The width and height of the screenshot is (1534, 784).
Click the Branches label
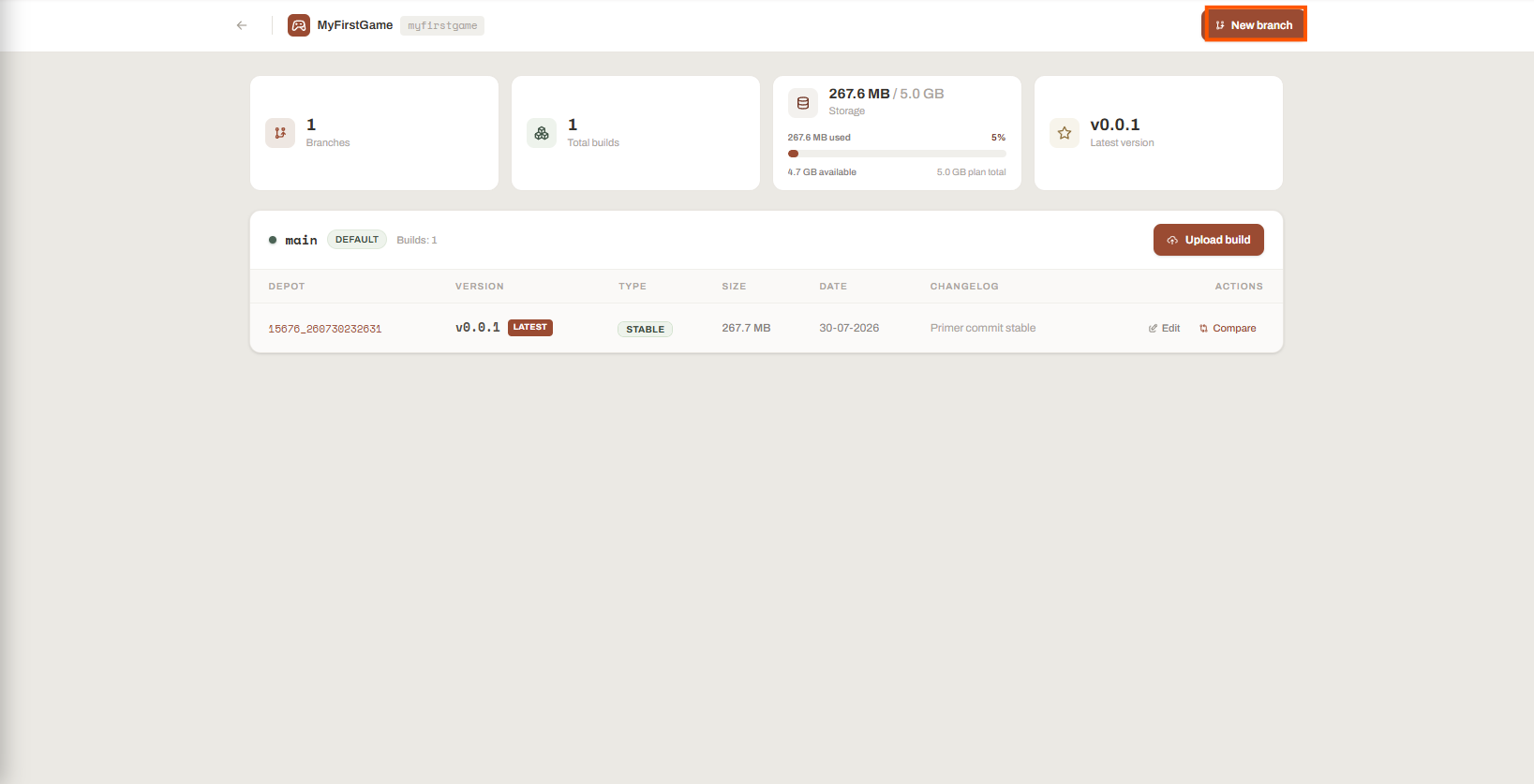328,143
